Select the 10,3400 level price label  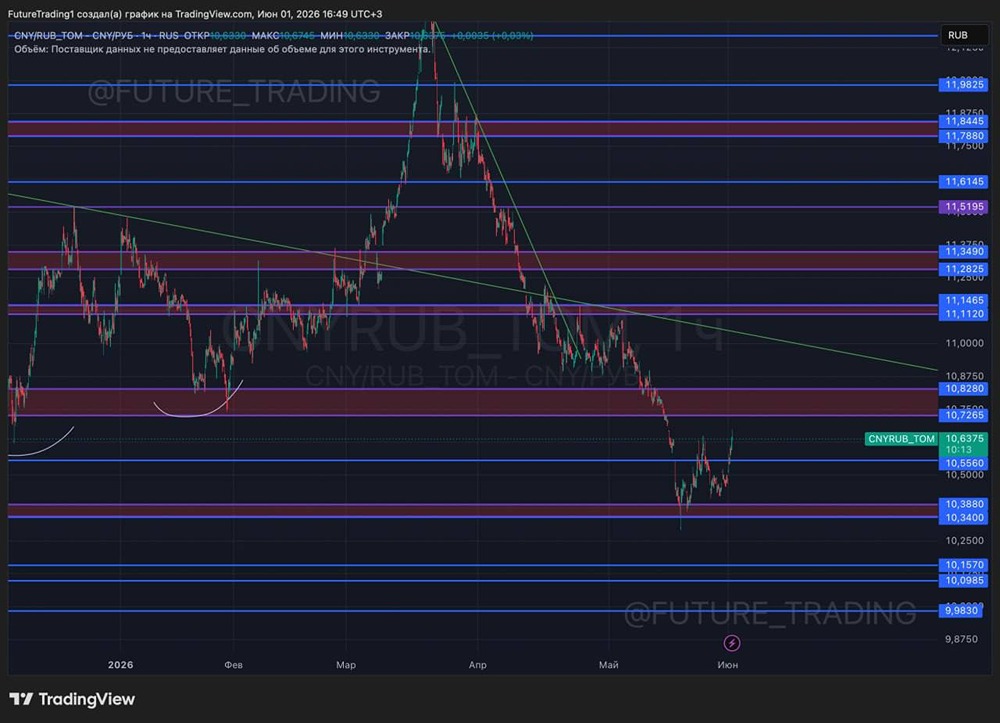coord(964,517)
